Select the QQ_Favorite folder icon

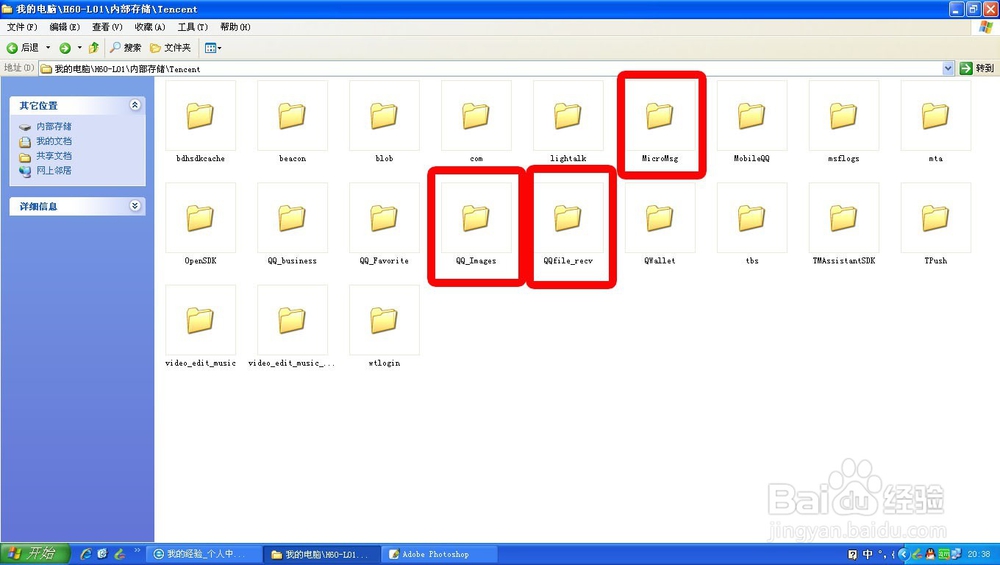[384, 218]
